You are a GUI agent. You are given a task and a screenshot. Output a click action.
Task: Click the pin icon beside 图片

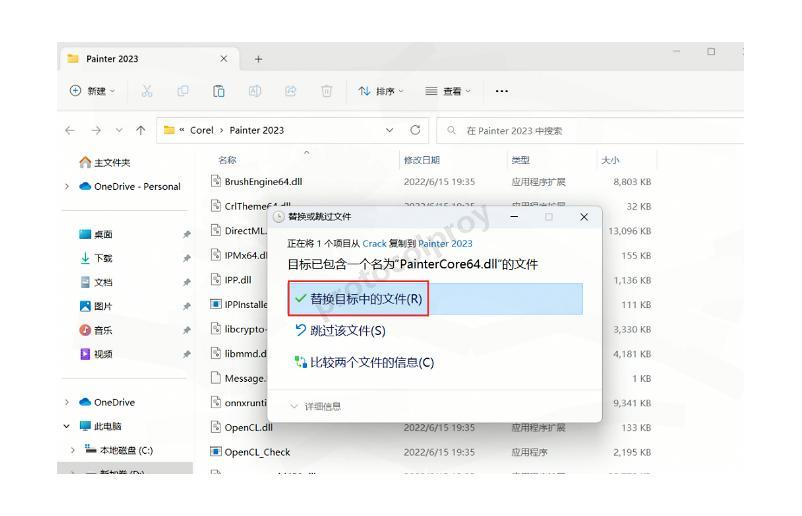[x=187, y=306]
